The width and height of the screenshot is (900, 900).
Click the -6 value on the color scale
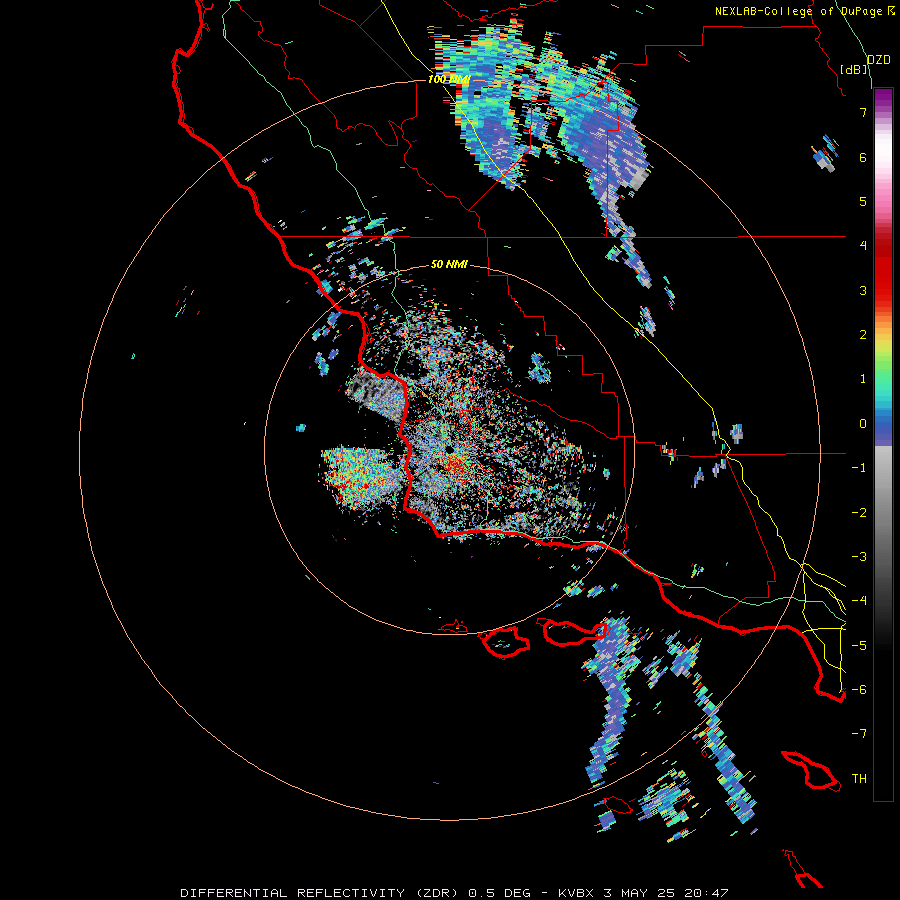coord(859,690)
